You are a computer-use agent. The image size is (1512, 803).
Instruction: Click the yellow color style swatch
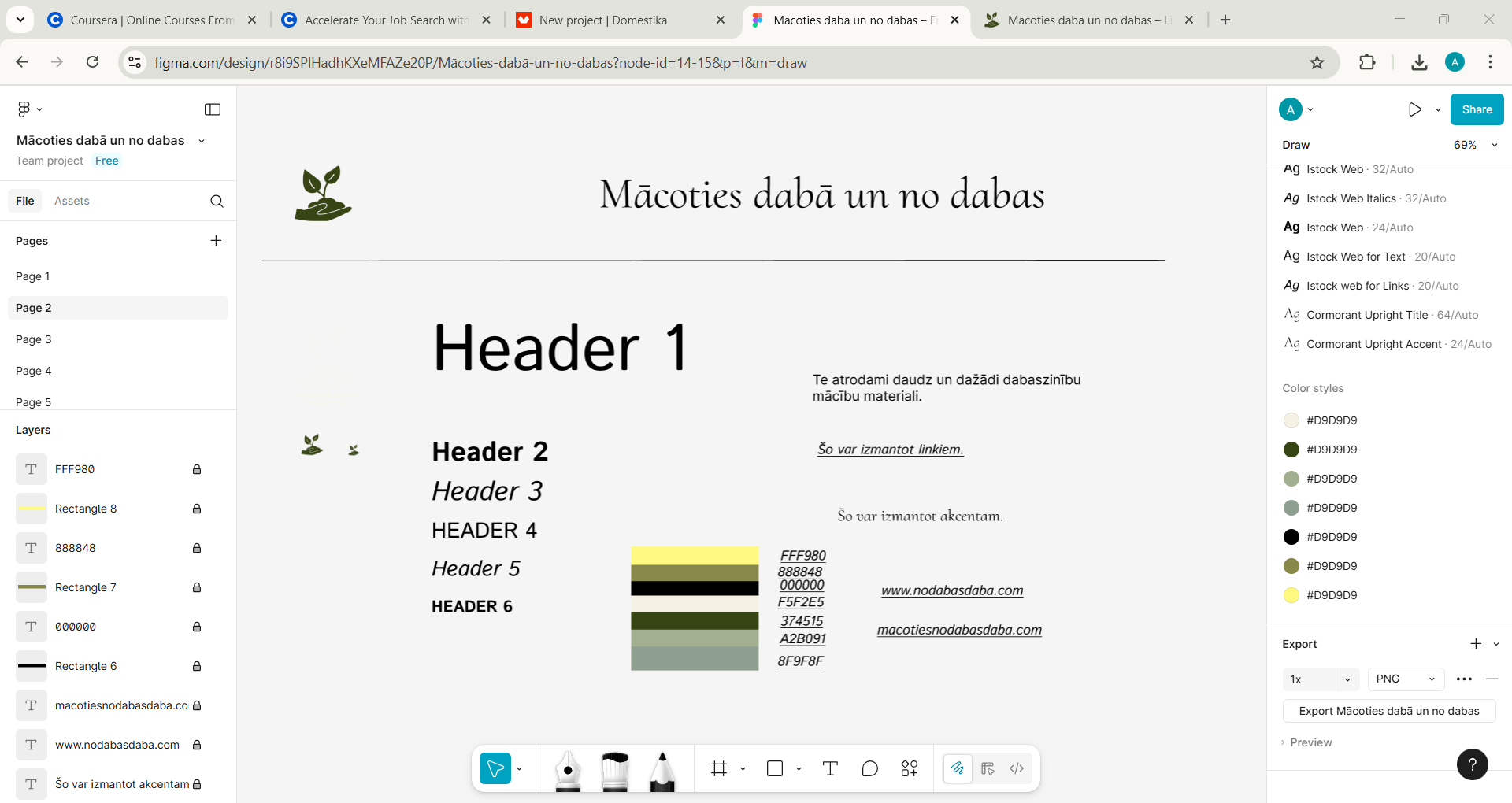point(1291,595)
